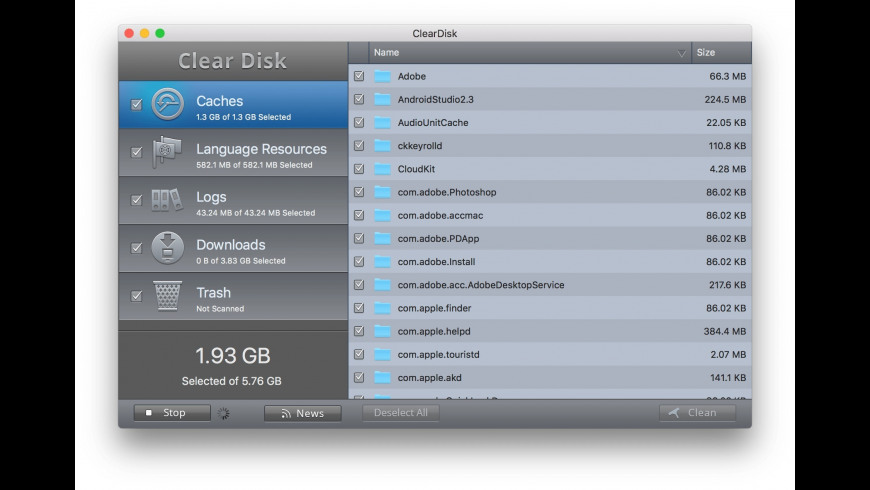Uncheck the Caches category checkbox
This screenshot has height=490, width=870.
click(136, 104)
